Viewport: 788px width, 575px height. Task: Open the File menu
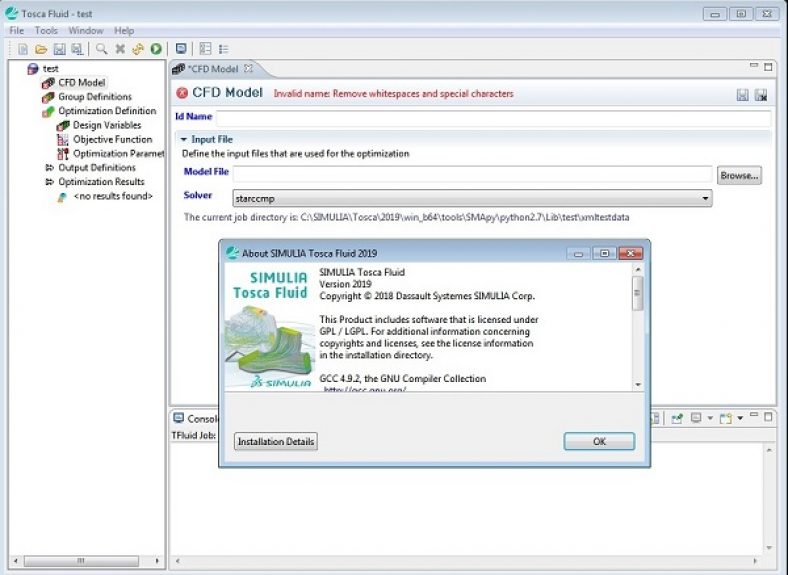tap(17, 31)
